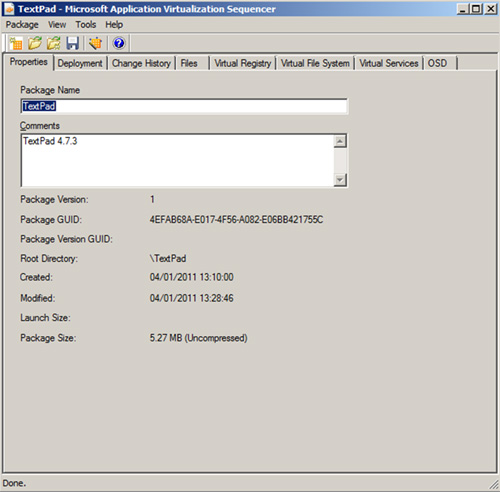
Task: Open the OSD tab
Action: [x=440, y=63]
